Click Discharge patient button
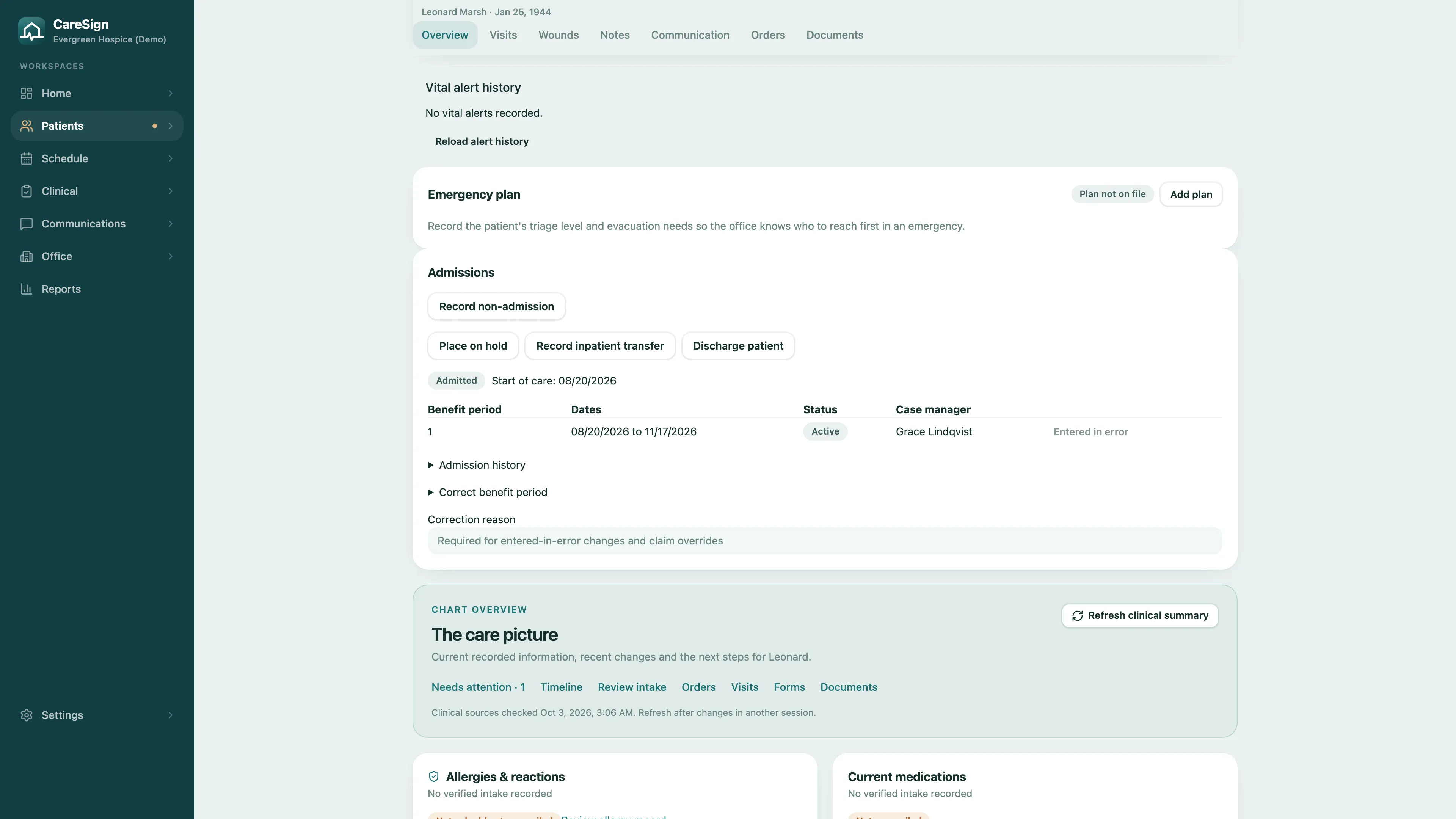1456x819 pixels. tap(737, 346)
